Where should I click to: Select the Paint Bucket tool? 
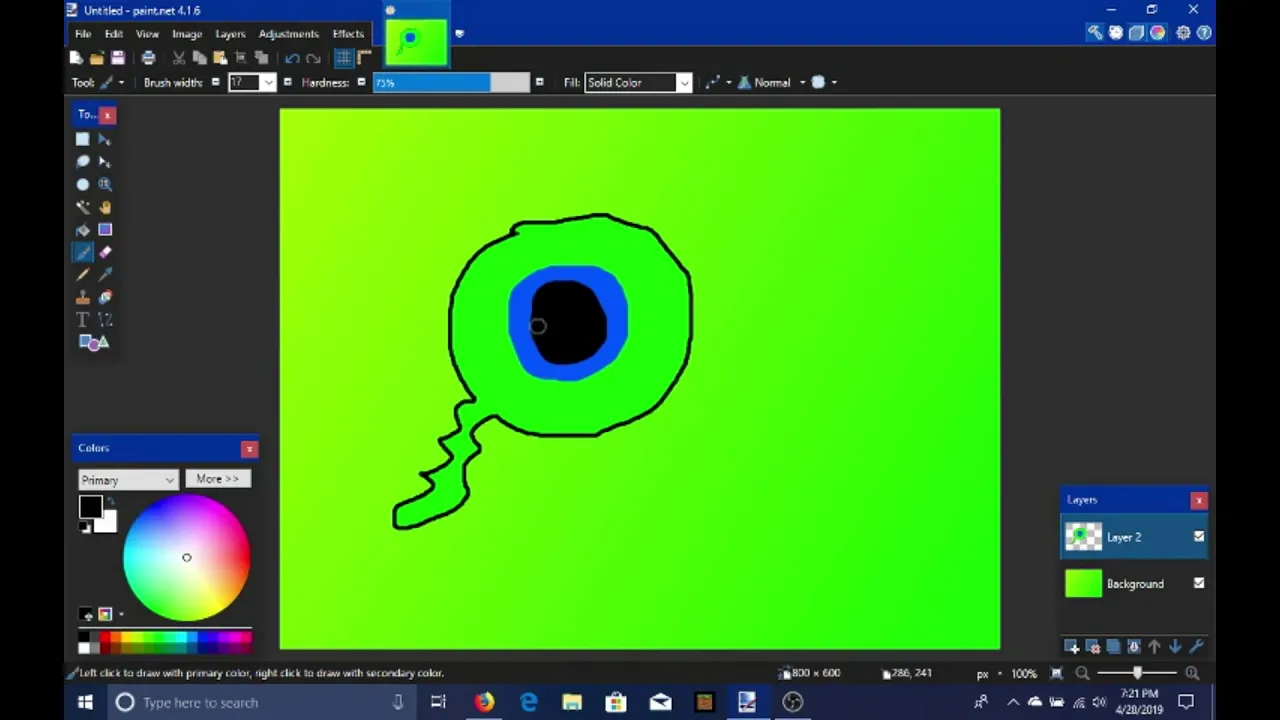tap(83, 230)
